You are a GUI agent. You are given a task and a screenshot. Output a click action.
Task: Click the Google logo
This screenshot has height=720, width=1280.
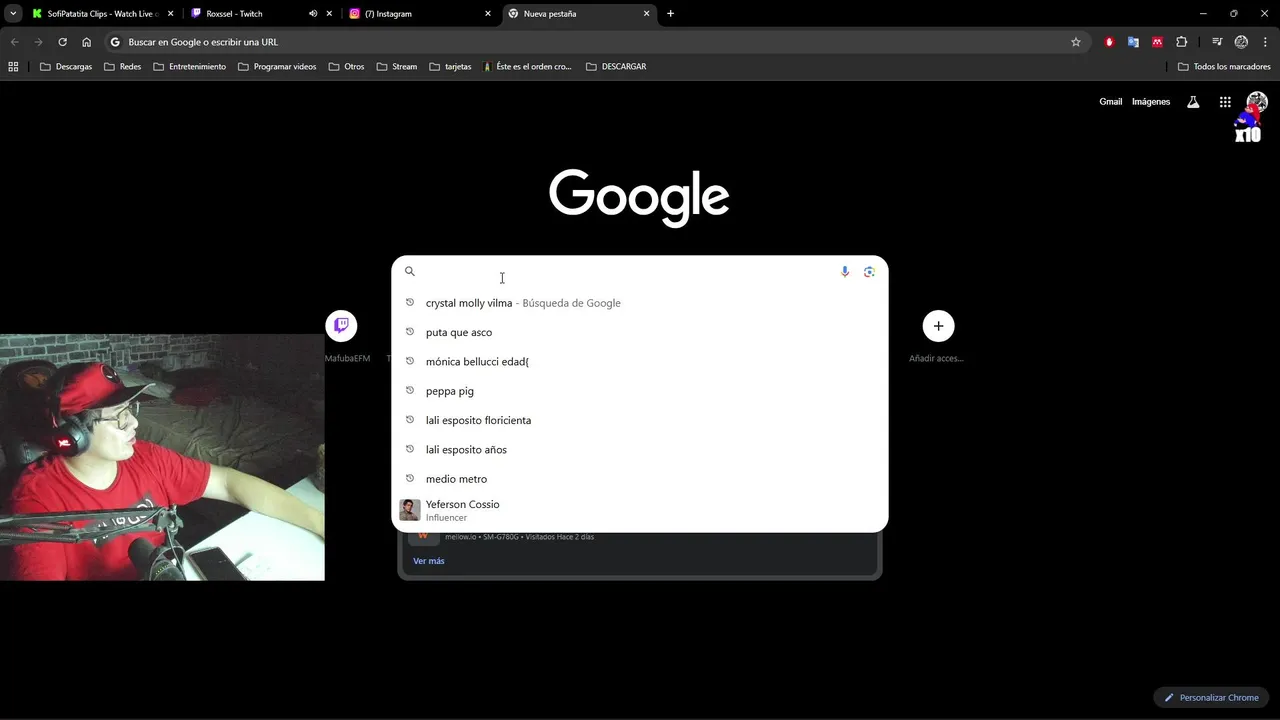(639, 197)
